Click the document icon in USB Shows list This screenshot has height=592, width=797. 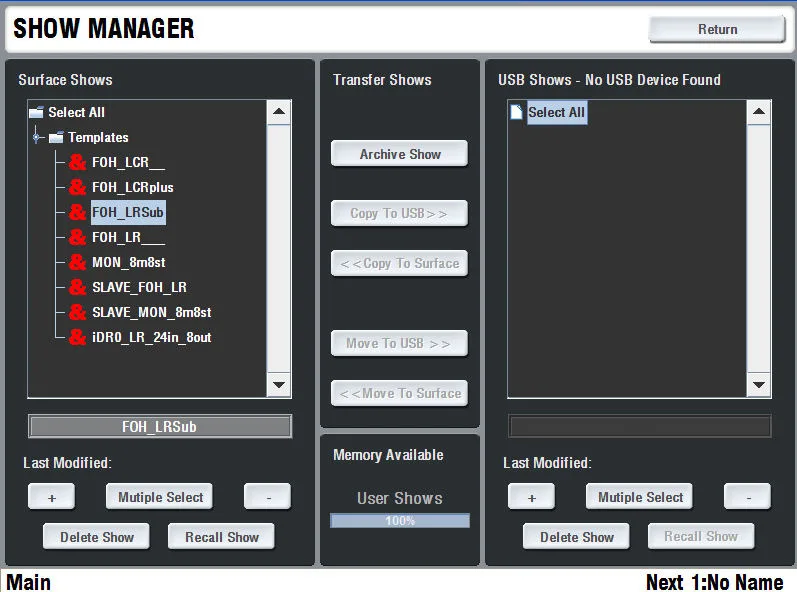coord(516,112)
